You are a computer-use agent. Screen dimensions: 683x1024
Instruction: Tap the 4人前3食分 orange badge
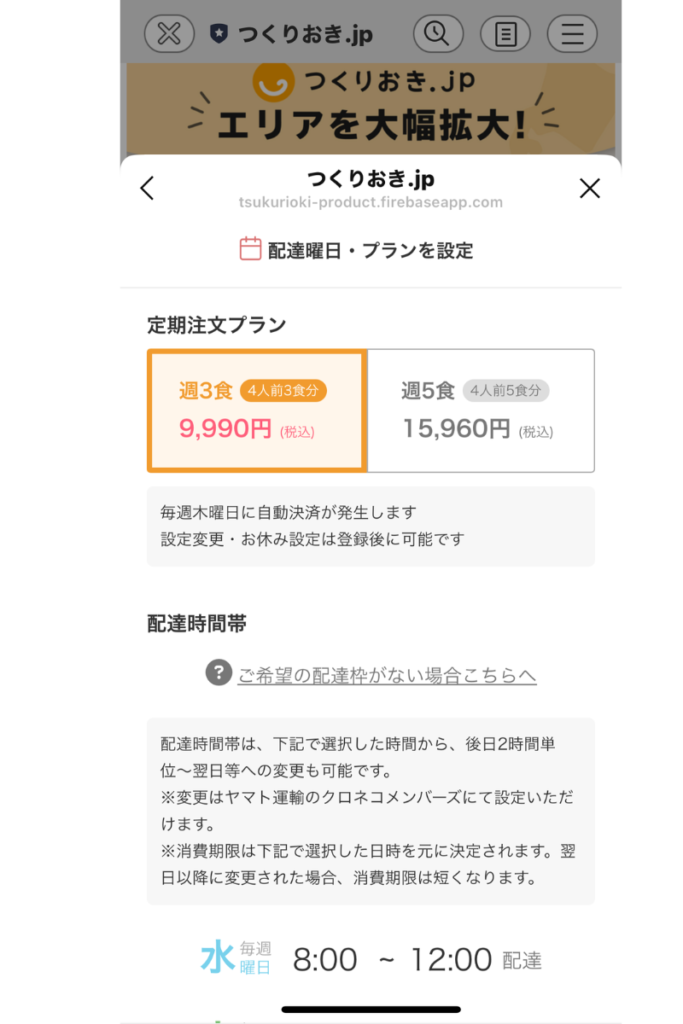point(283,391)
